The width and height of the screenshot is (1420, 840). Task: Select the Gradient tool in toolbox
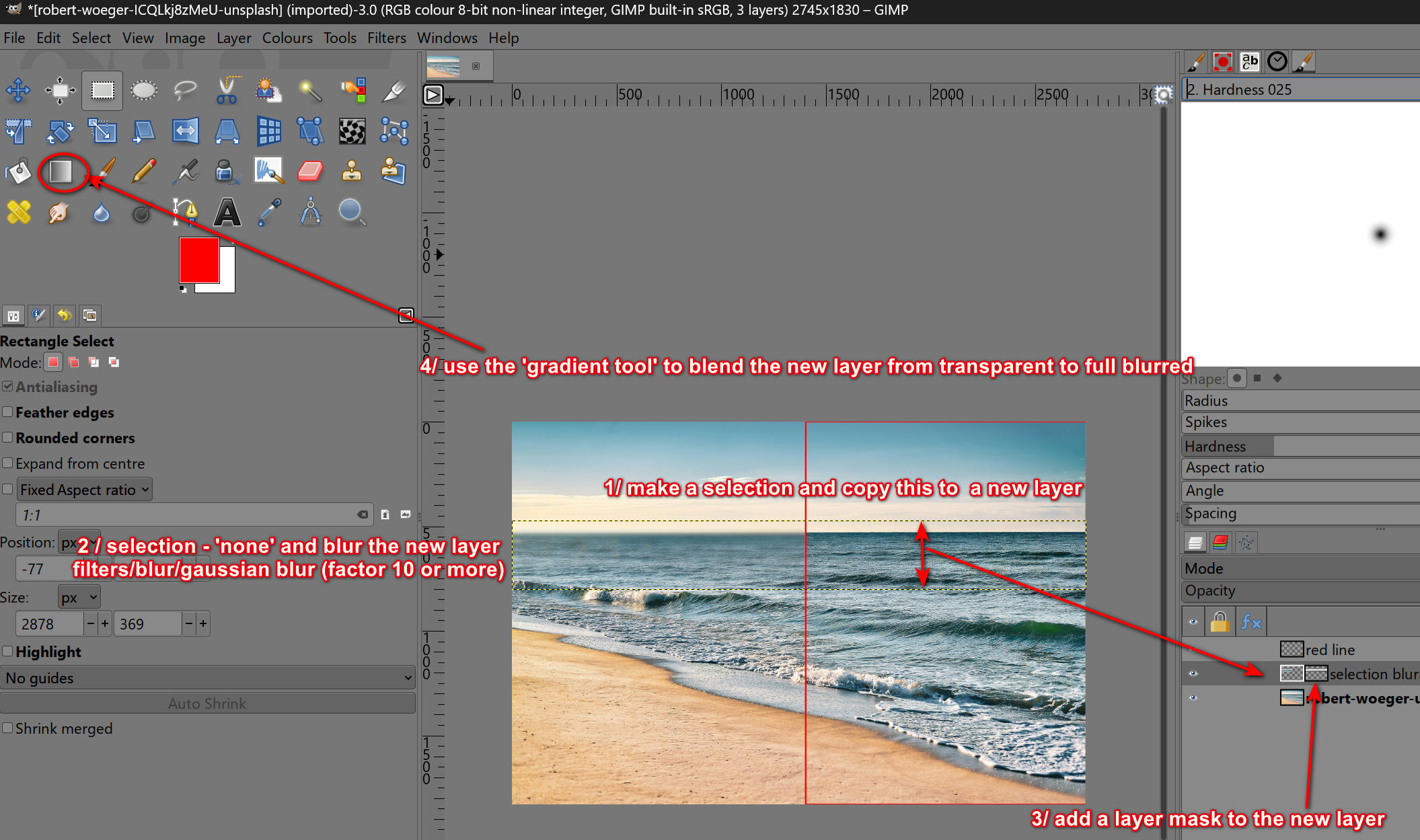pos(61,171)
